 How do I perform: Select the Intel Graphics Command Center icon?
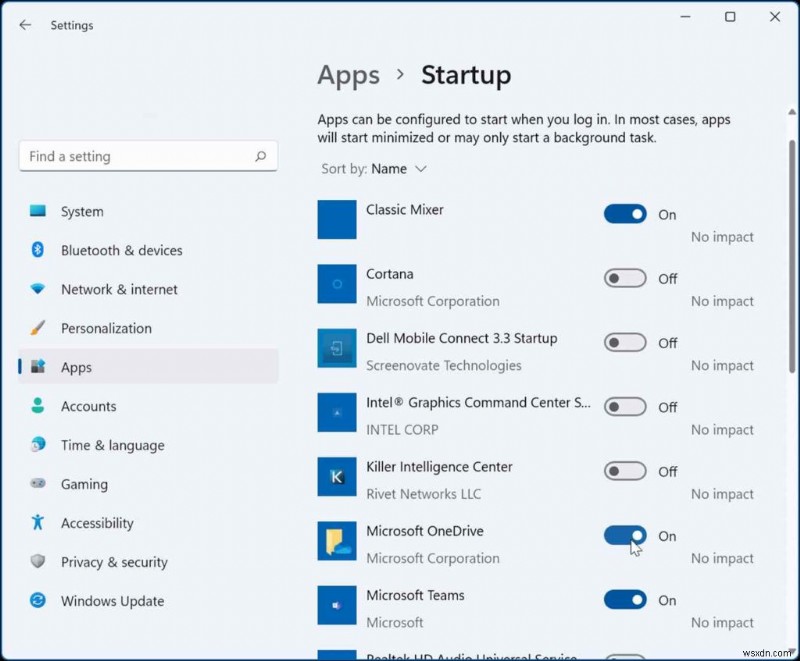(336, 413)
